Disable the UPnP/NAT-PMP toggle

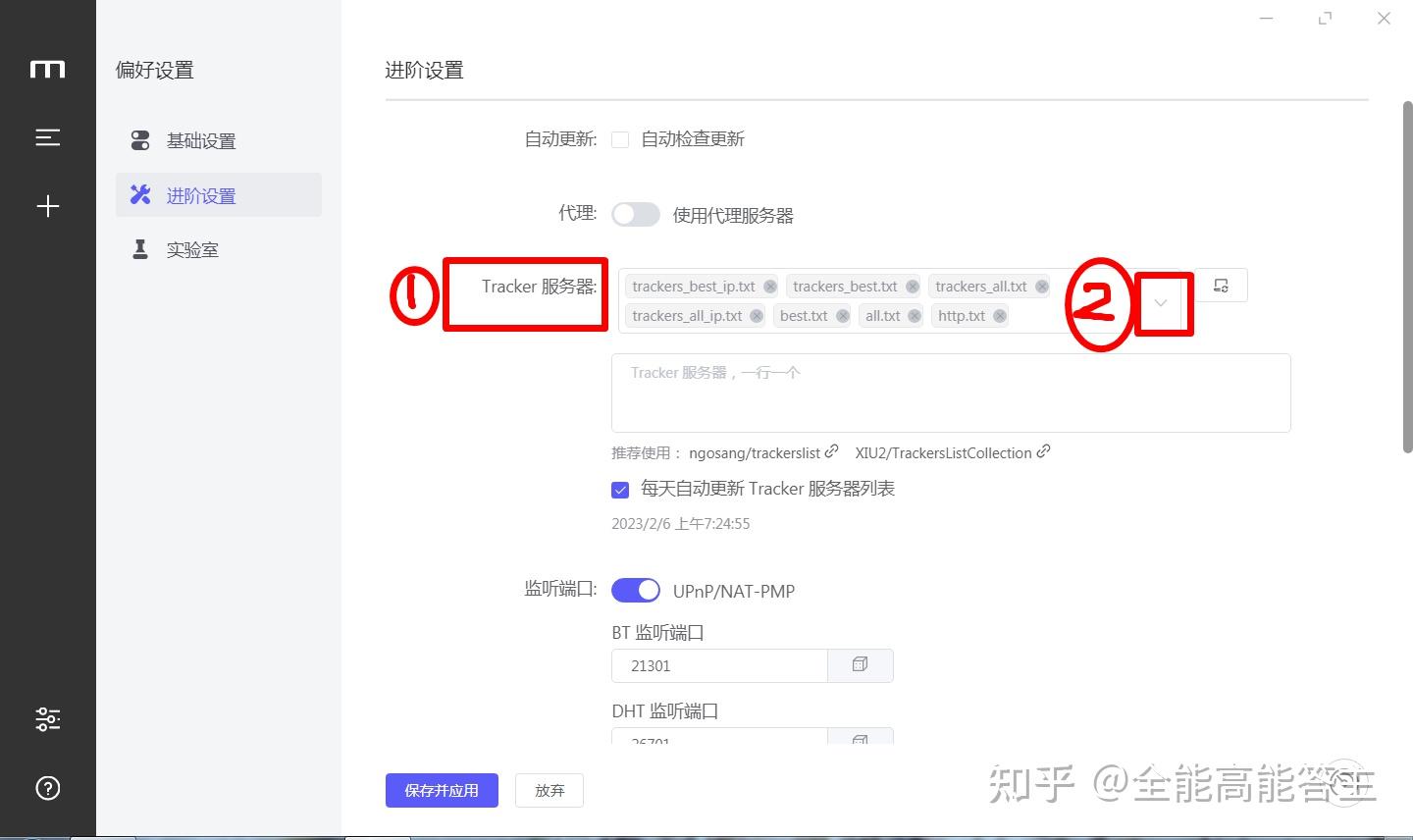click(x=636, y=590)
